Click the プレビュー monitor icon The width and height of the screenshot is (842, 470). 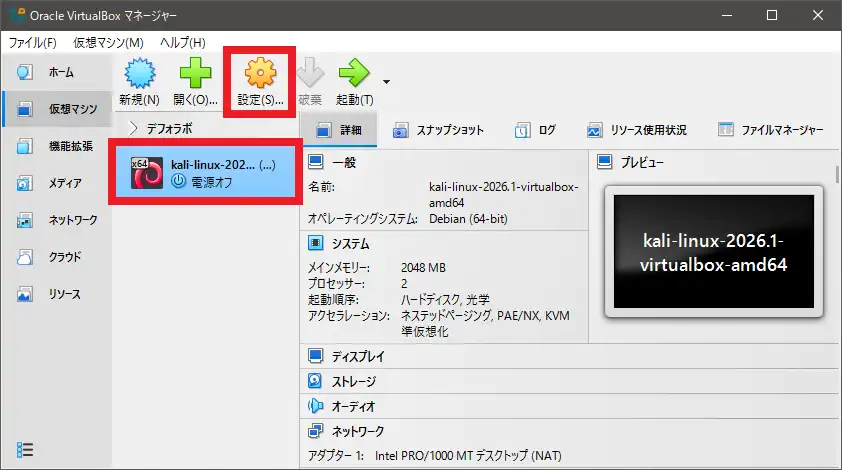605,162
